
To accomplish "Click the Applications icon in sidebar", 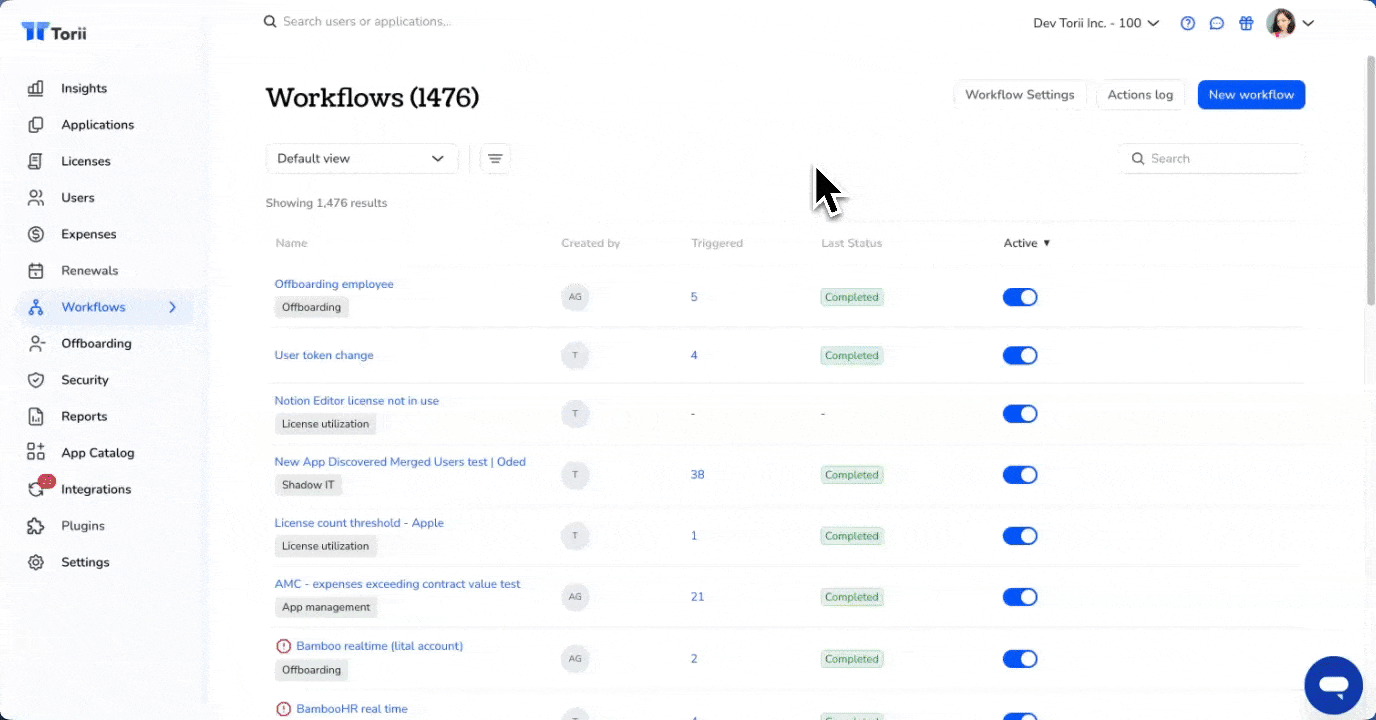I will pyautogui.click(x=36, y=125).
